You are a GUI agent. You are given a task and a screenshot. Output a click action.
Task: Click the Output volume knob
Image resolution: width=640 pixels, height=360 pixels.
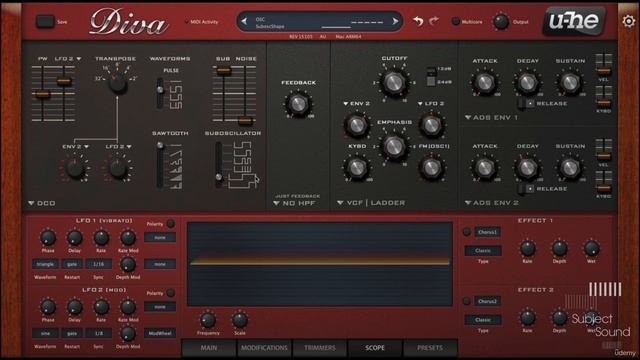(x=501, y=22)
